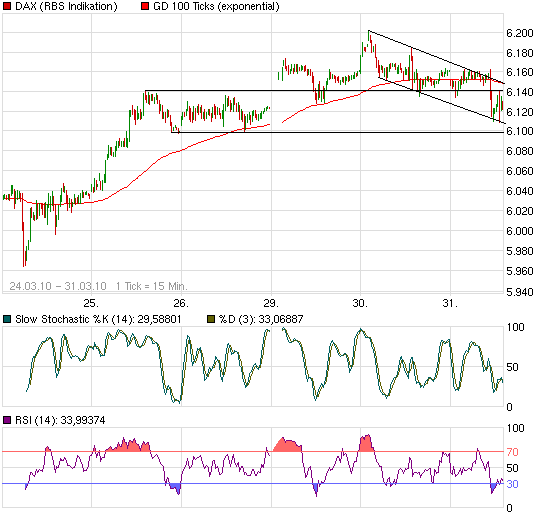
Task: Click the 'DAX (RBS Indikation)' legend label
Action: tap(66, 6)
